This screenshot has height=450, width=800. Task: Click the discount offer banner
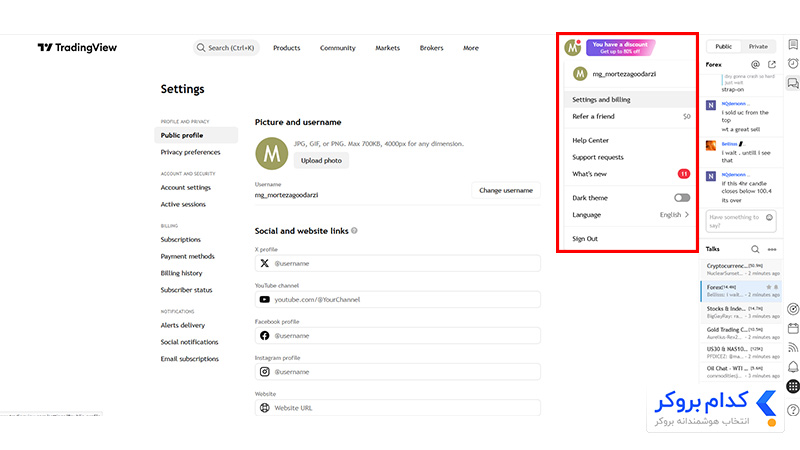click(x=620, y=47)
